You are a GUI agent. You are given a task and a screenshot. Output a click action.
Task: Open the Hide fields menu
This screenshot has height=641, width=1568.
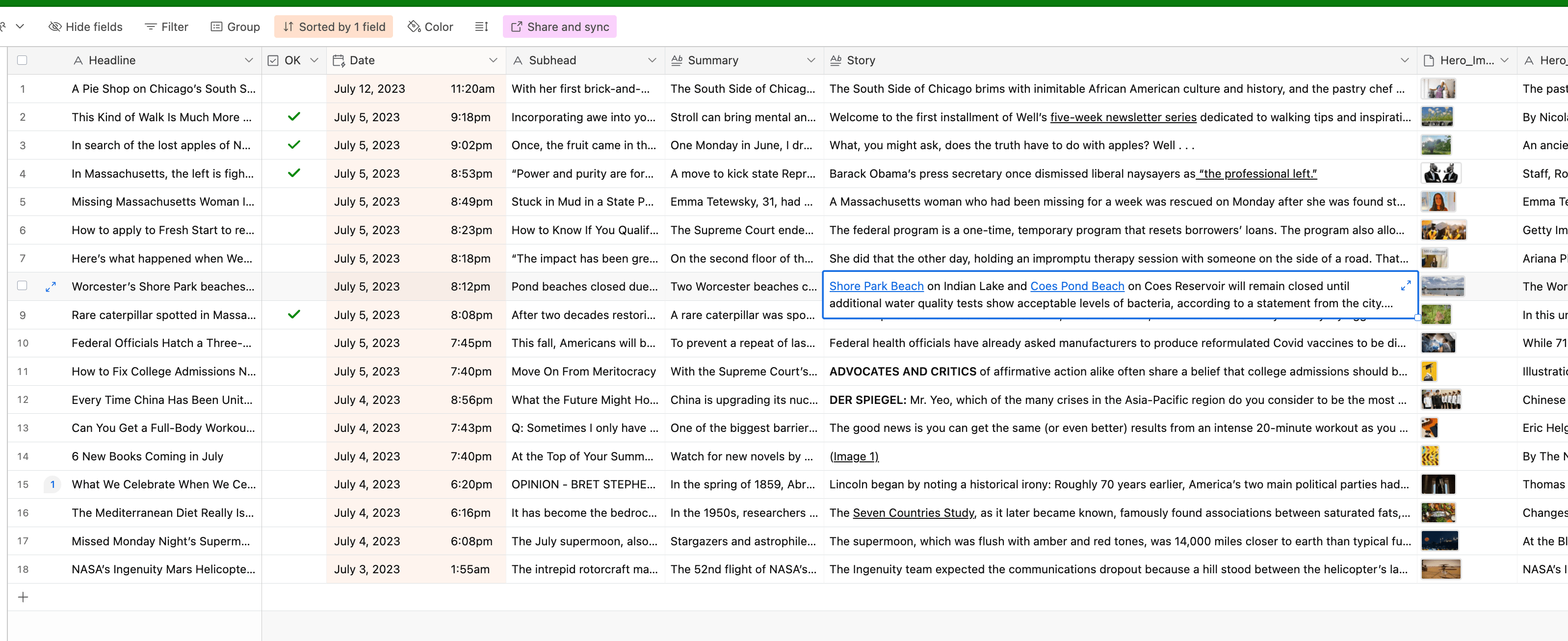[85, 26]
